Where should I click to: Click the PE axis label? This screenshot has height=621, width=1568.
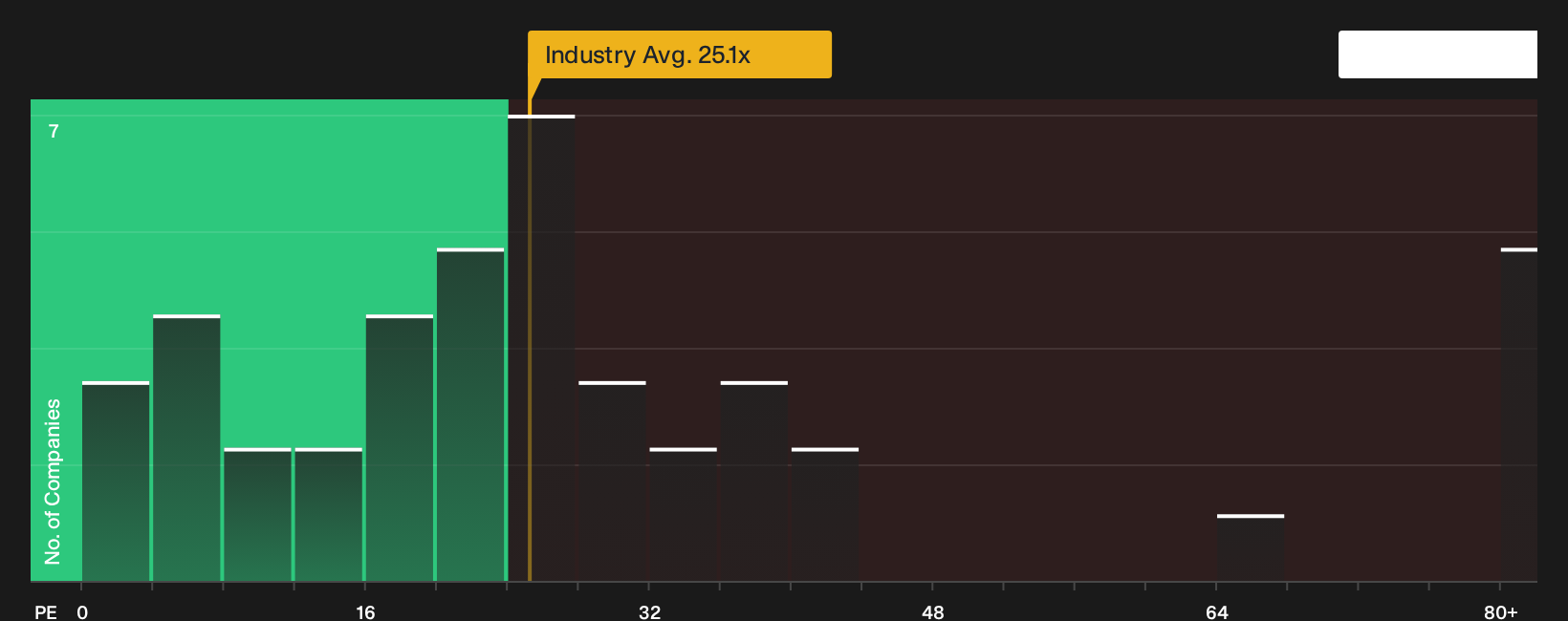[x=46, y=611]
